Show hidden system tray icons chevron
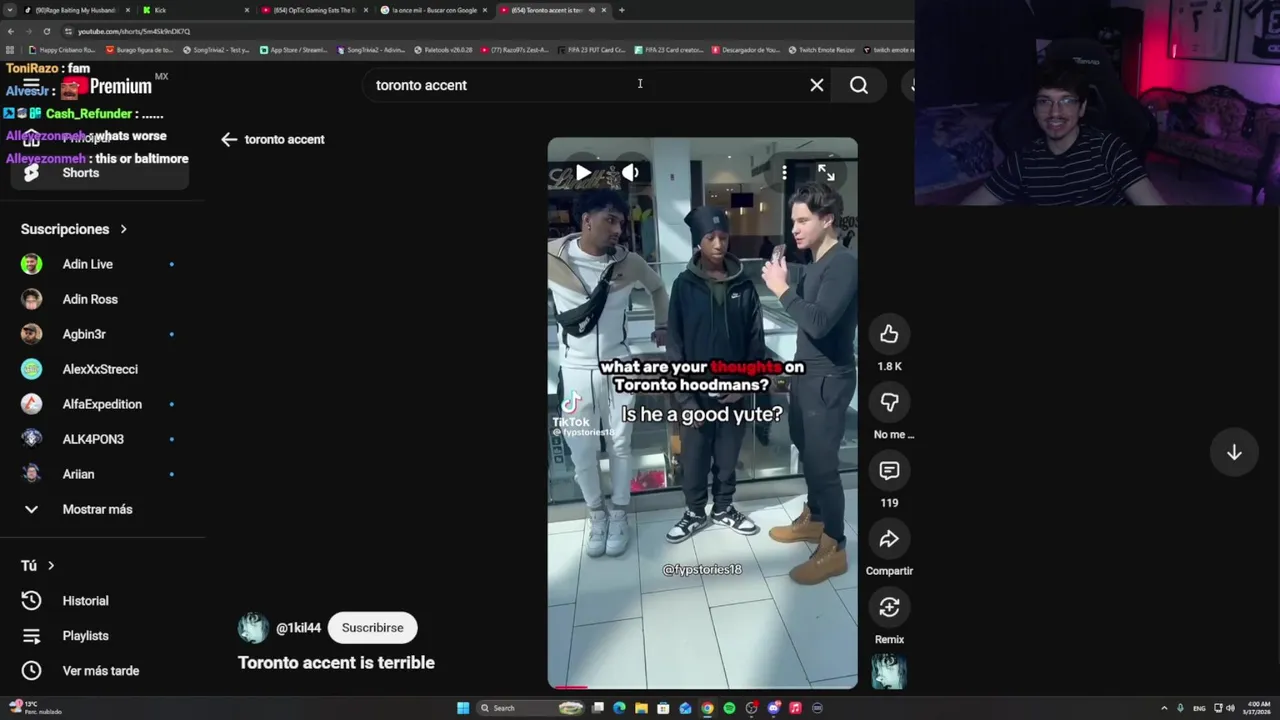1280x720 pixels. pos(1164,708)
